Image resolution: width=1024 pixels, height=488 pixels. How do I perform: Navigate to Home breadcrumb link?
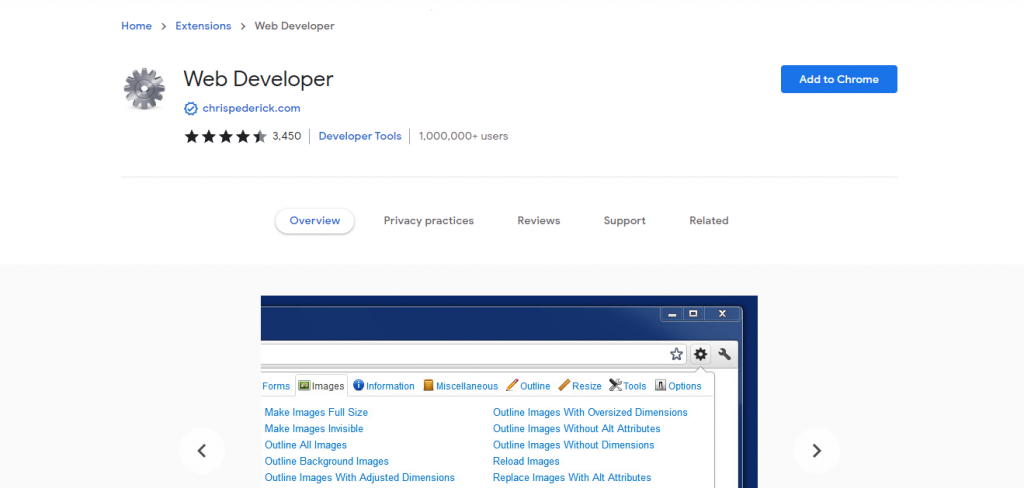[x=136, y=26]
